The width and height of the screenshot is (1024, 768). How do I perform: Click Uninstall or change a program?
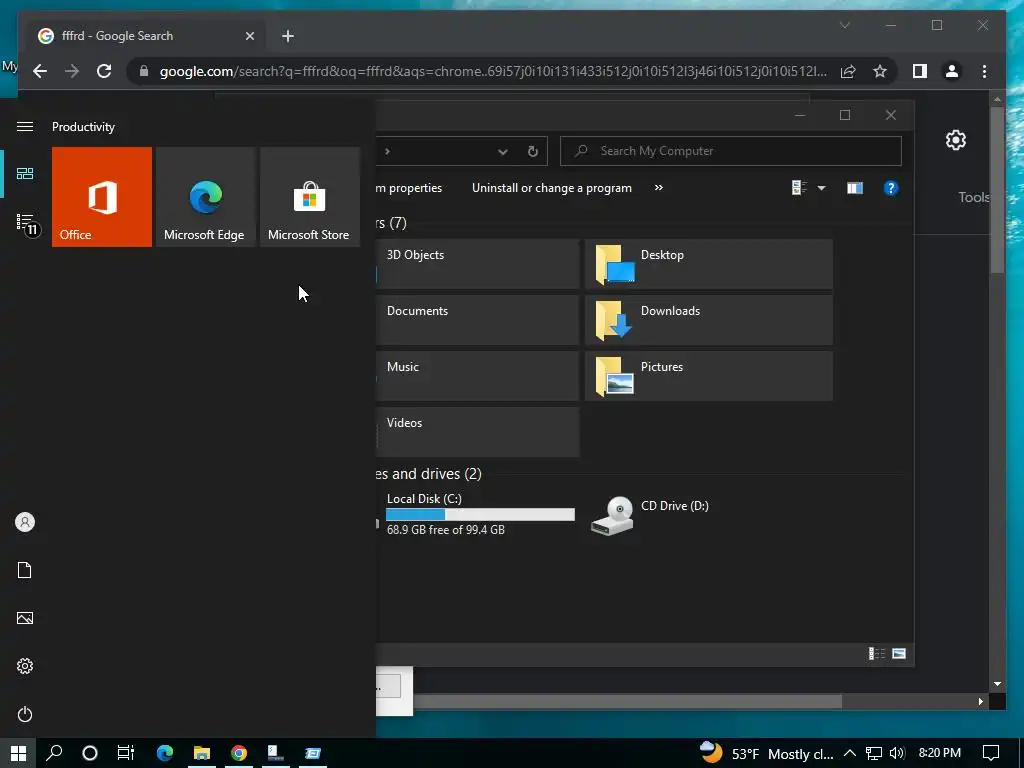tap(552, 188)
